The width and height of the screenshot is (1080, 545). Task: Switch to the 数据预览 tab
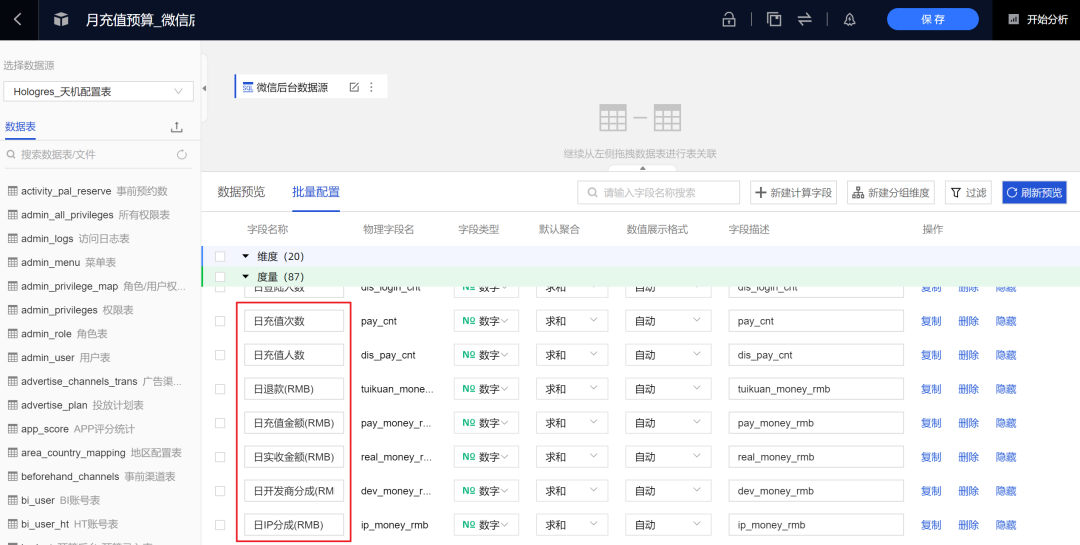click(241, 192)
